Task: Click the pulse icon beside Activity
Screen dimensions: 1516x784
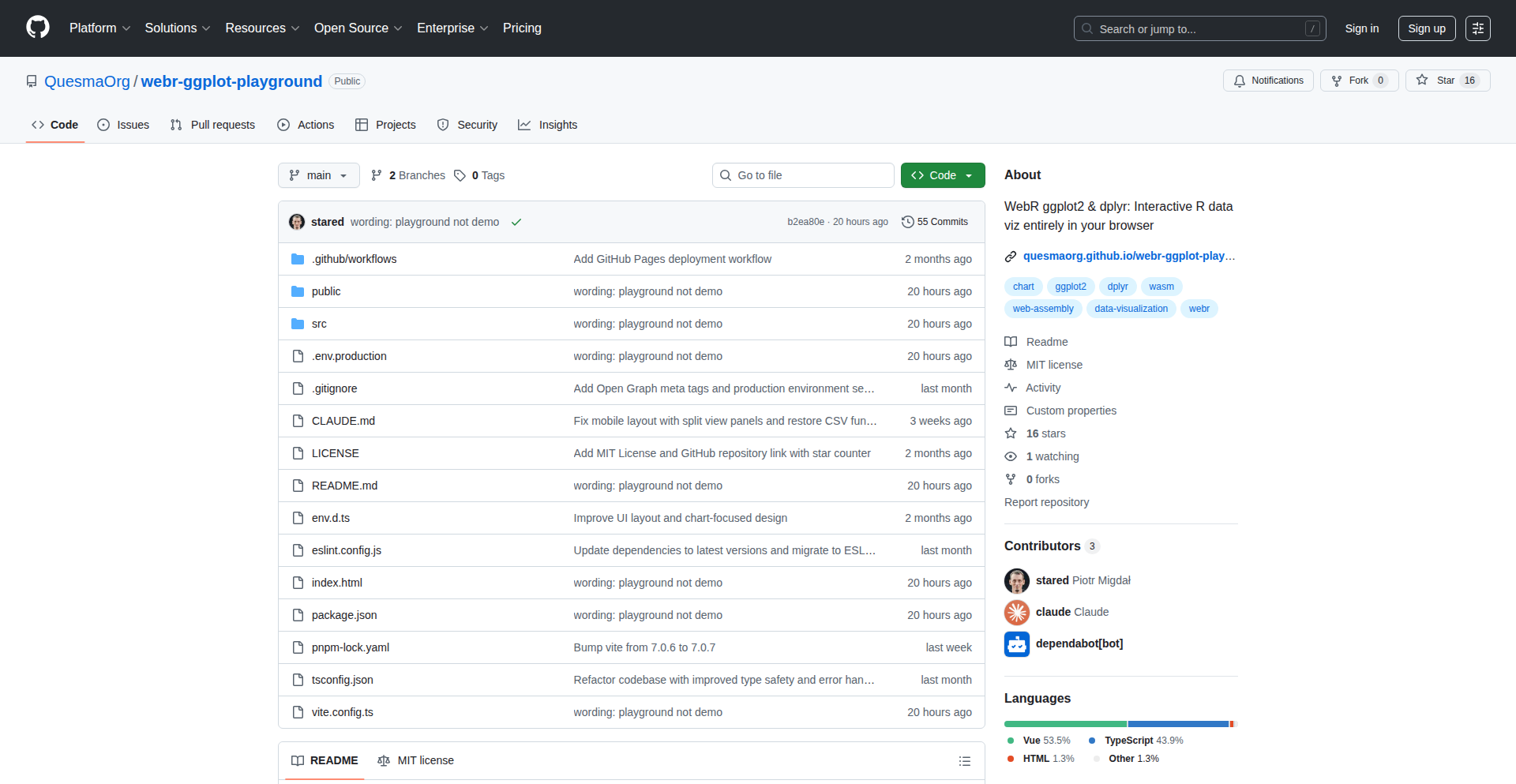Action: coord(1011,388)
